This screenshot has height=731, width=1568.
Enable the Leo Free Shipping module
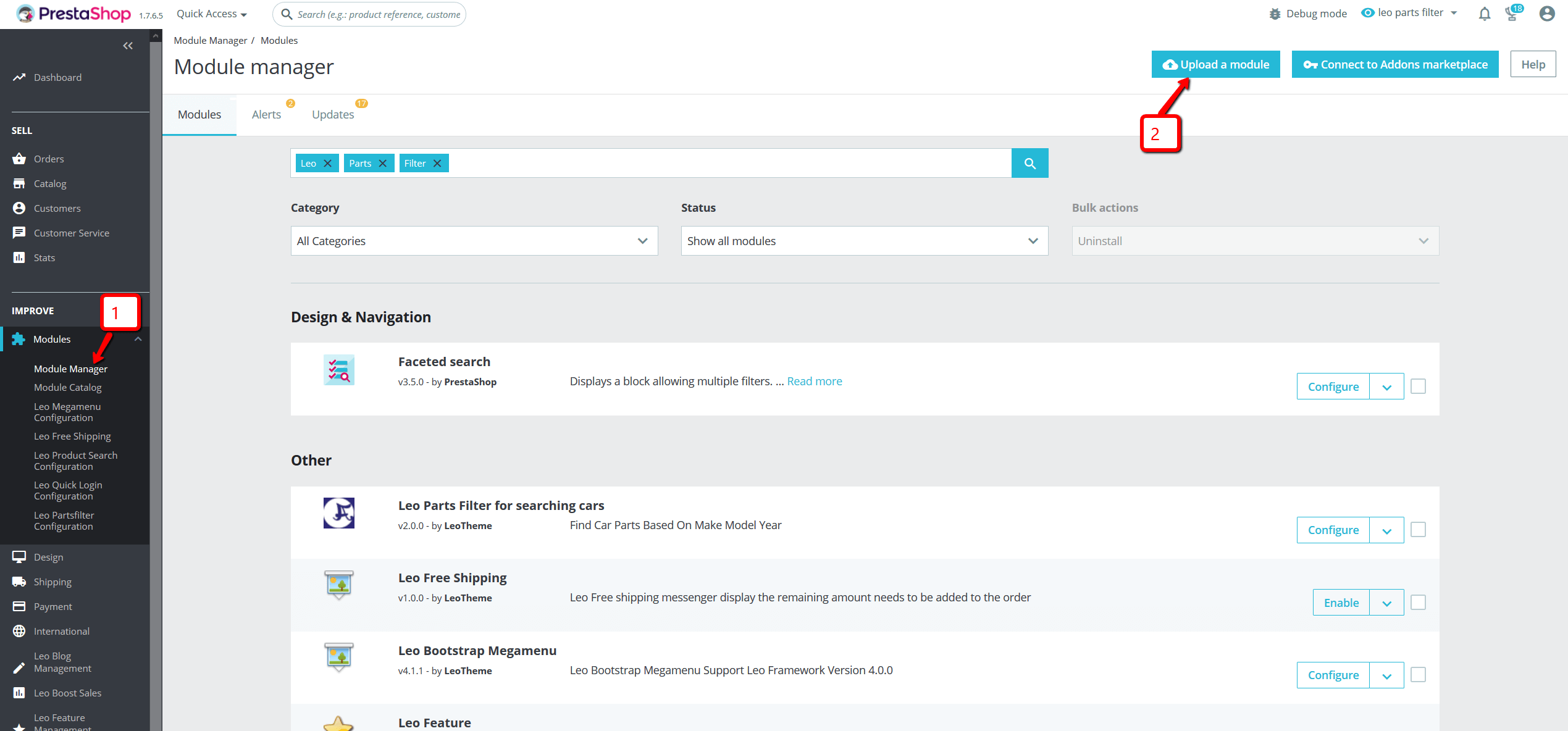[x=1341, y=603]
